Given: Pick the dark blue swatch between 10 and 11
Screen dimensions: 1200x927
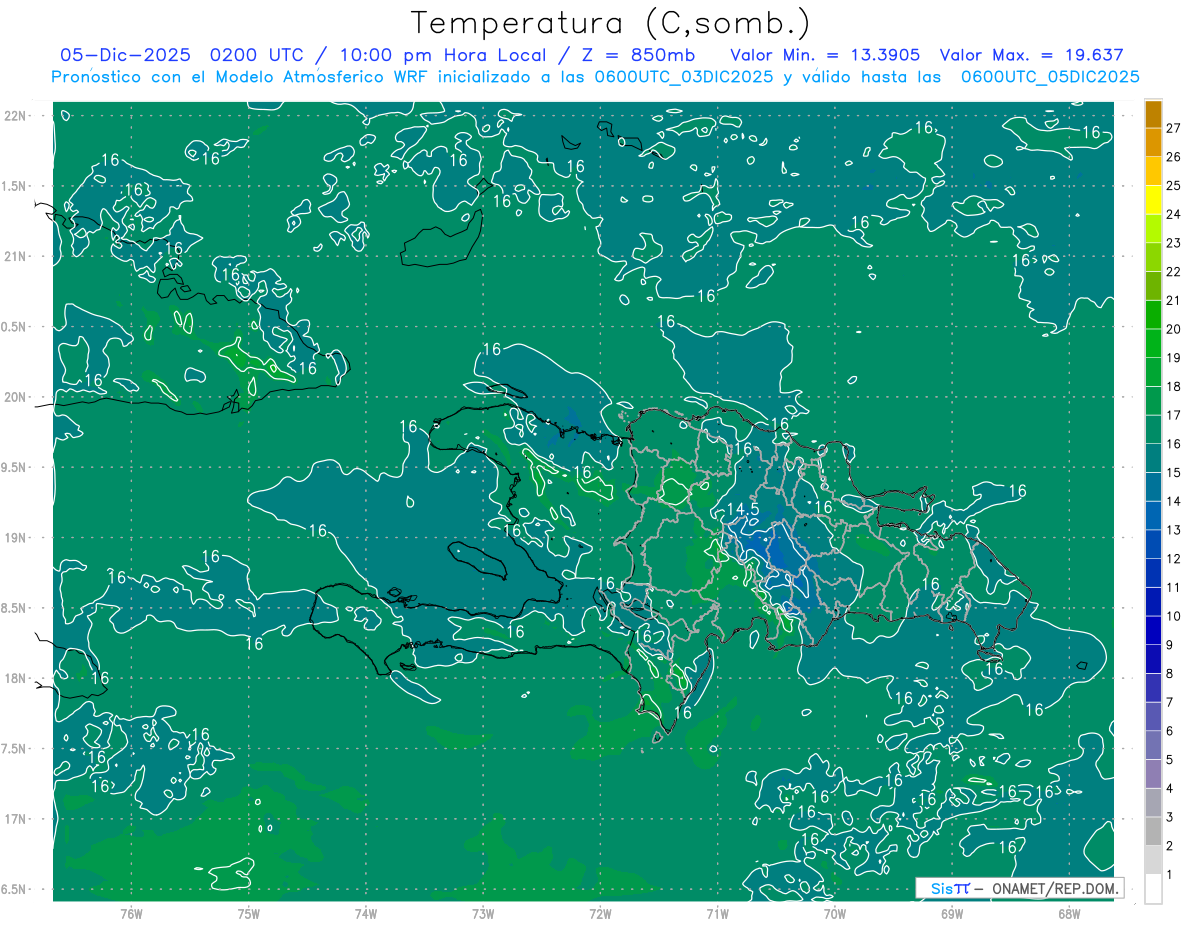Looking at the screenshot, I should coord(1153,602).
